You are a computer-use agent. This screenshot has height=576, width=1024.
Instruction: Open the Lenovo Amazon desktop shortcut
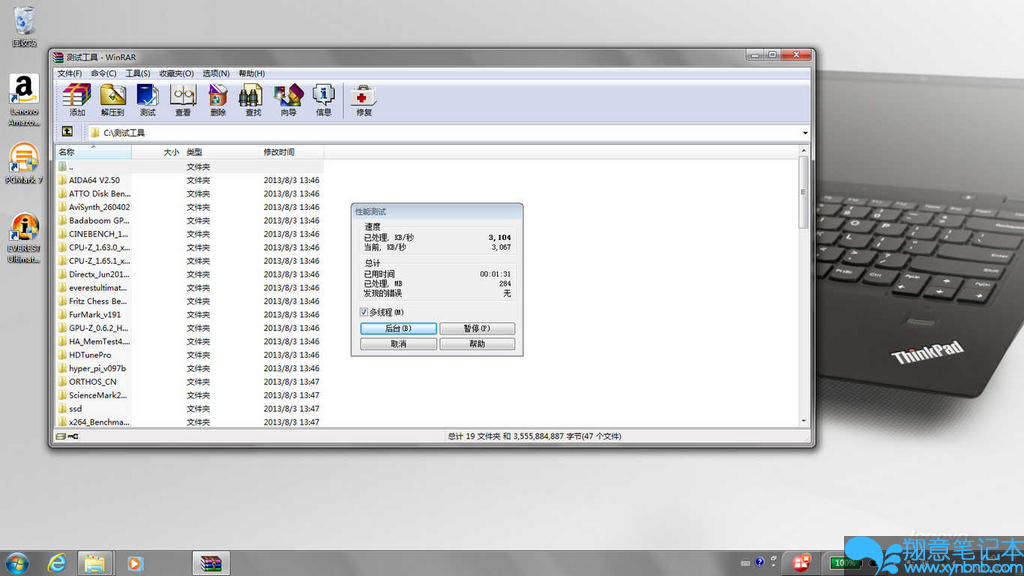pos(24,100)
